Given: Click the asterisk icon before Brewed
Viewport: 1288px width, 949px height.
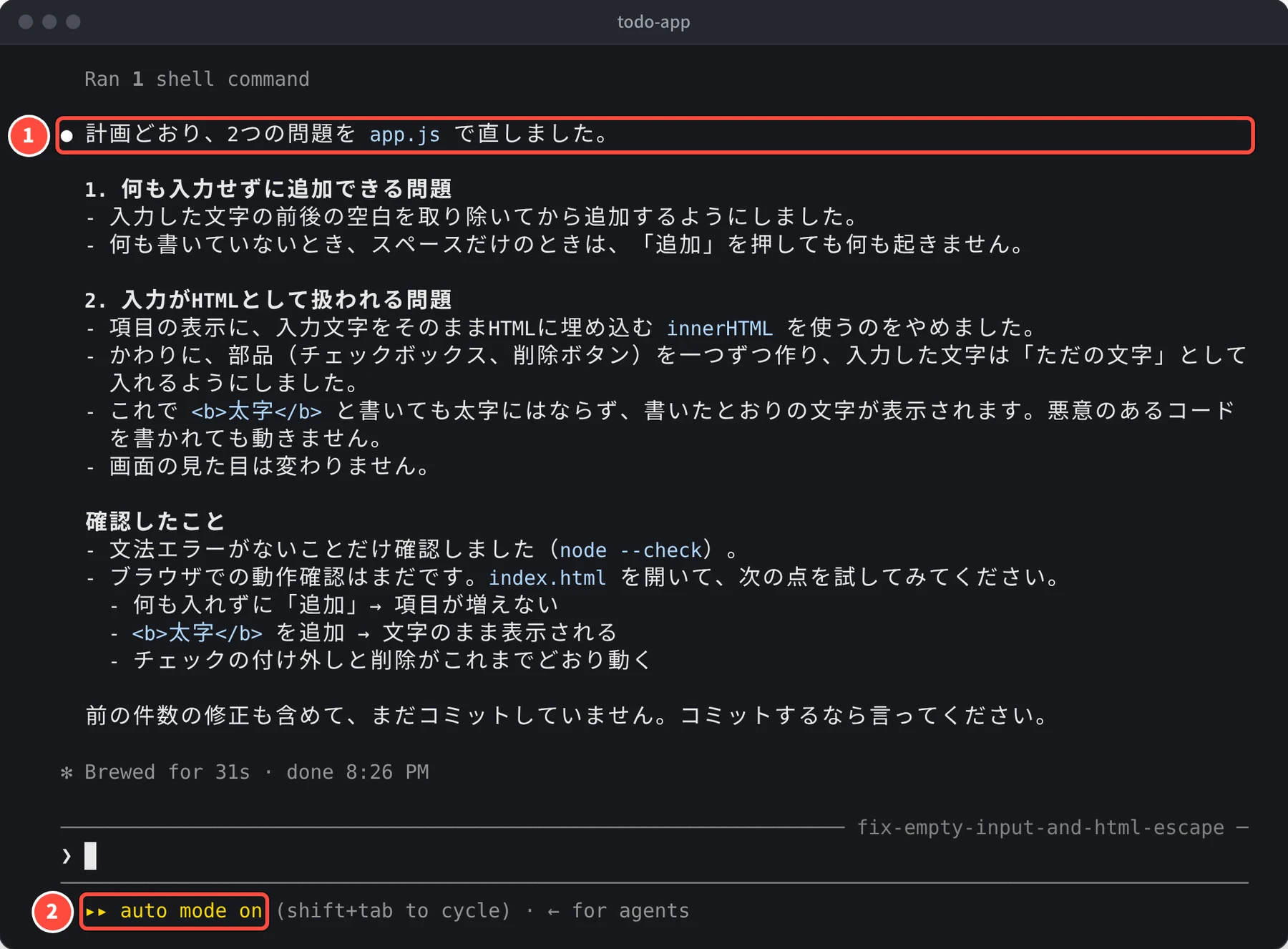Looking at the screenshot, I should pos(67,772).
